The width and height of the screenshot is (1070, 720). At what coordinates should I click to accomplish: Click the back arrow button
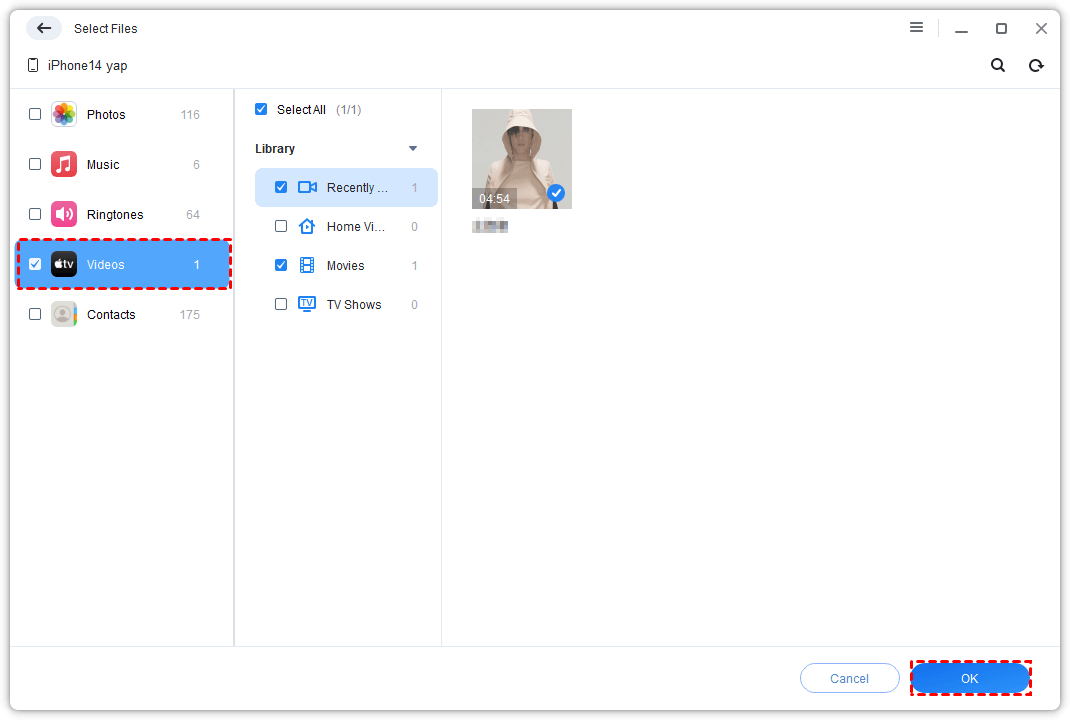(44, 28)
